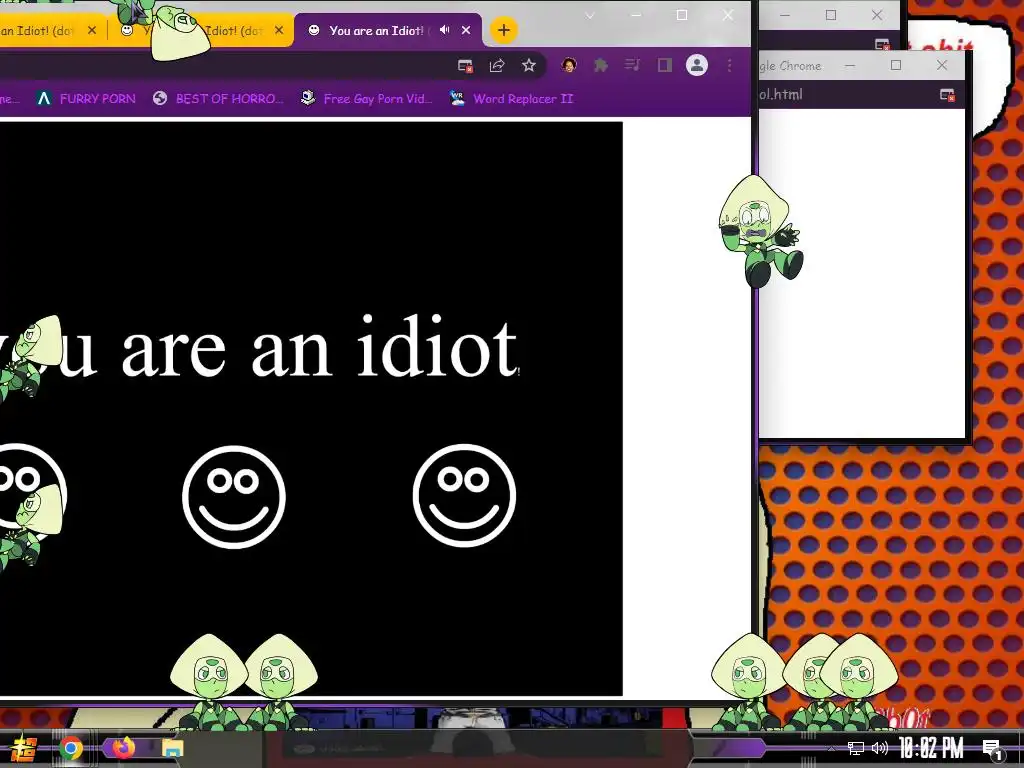Image resolution: width=1024 pixels, height=768 pixels.
Task: Open Firefox from the taskbar
Action: pos(123,746)
